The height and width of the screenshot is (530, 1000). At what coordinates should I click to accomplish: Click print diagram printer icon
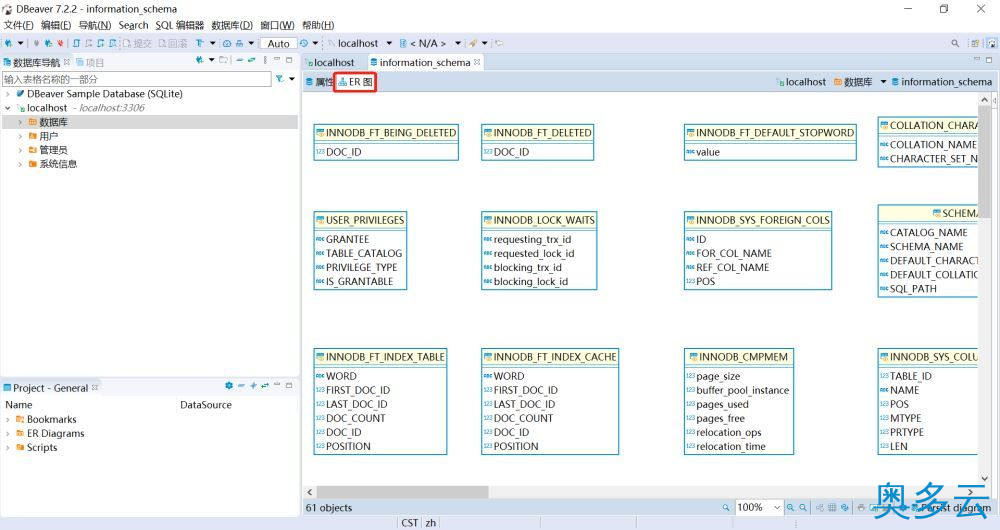pyautogui.click(x=861, y=508)
